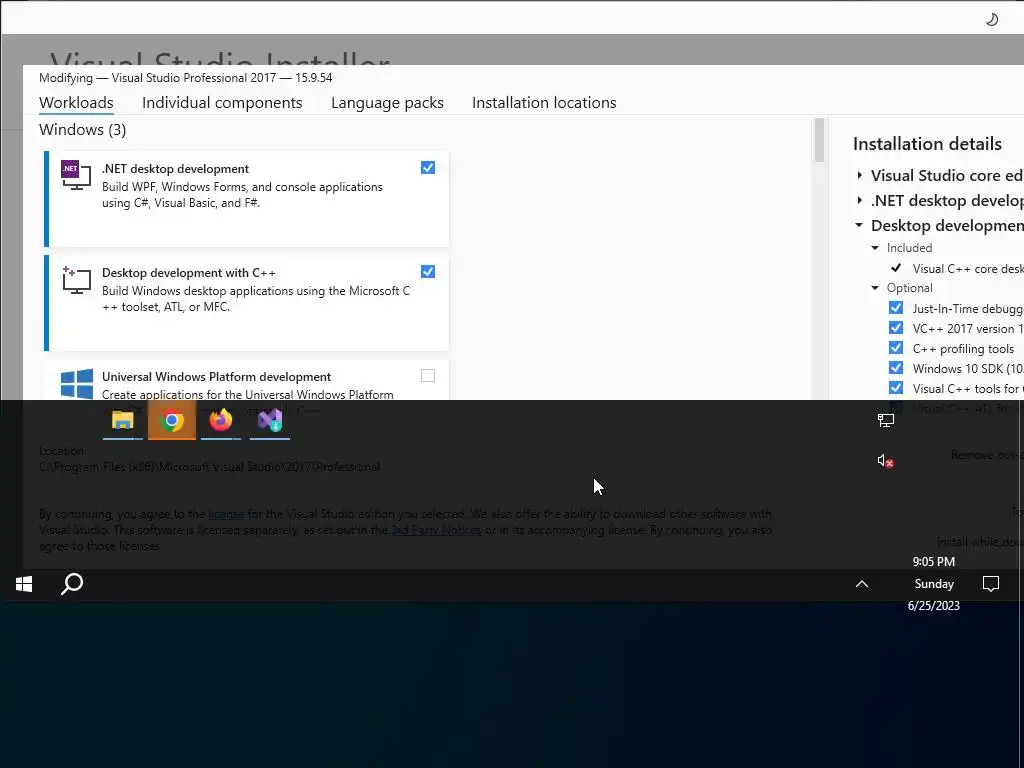Select Universal Windows Platform development title

(217, 377)
